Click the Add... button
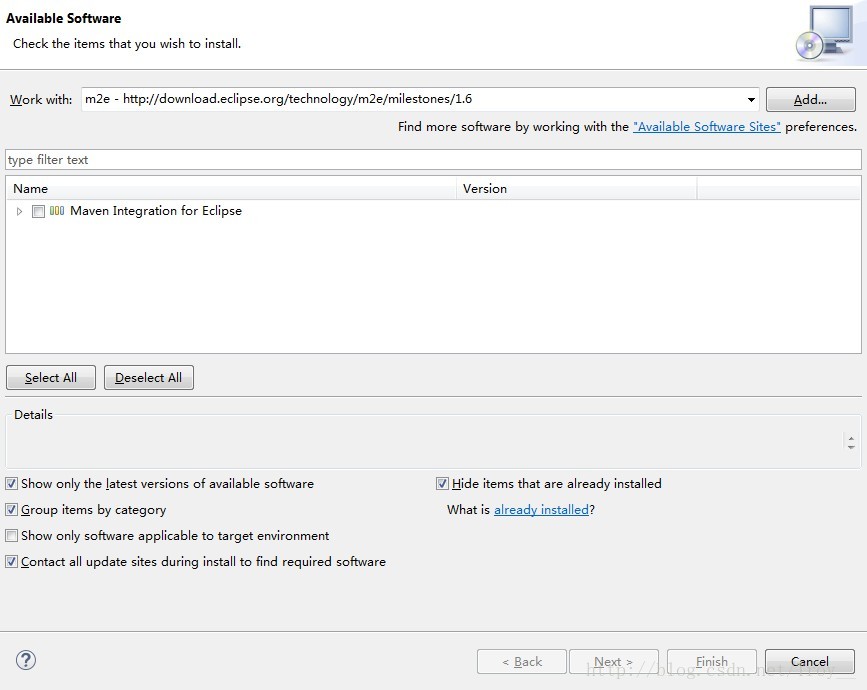867x690 pixels. [811, 100]
